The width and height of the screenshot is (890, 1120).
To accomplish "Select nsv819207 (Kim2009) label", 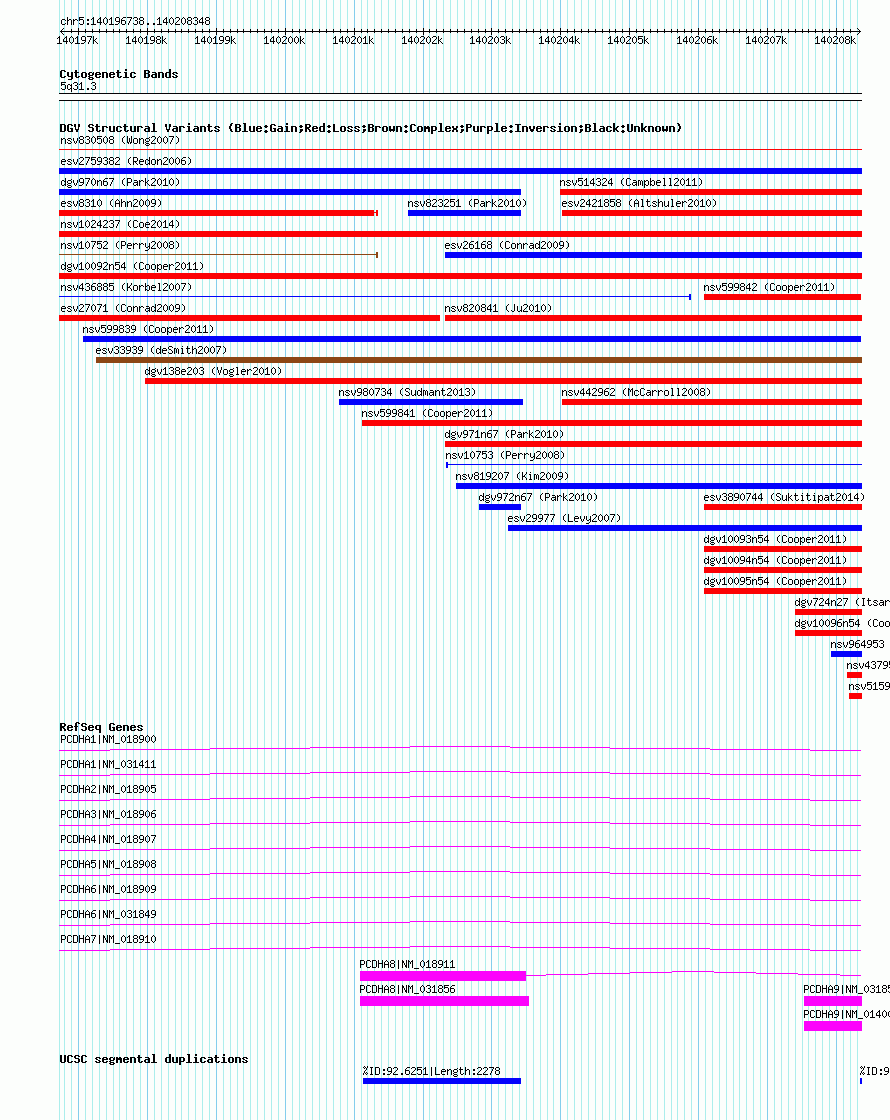I will click(x=512, y=476).
